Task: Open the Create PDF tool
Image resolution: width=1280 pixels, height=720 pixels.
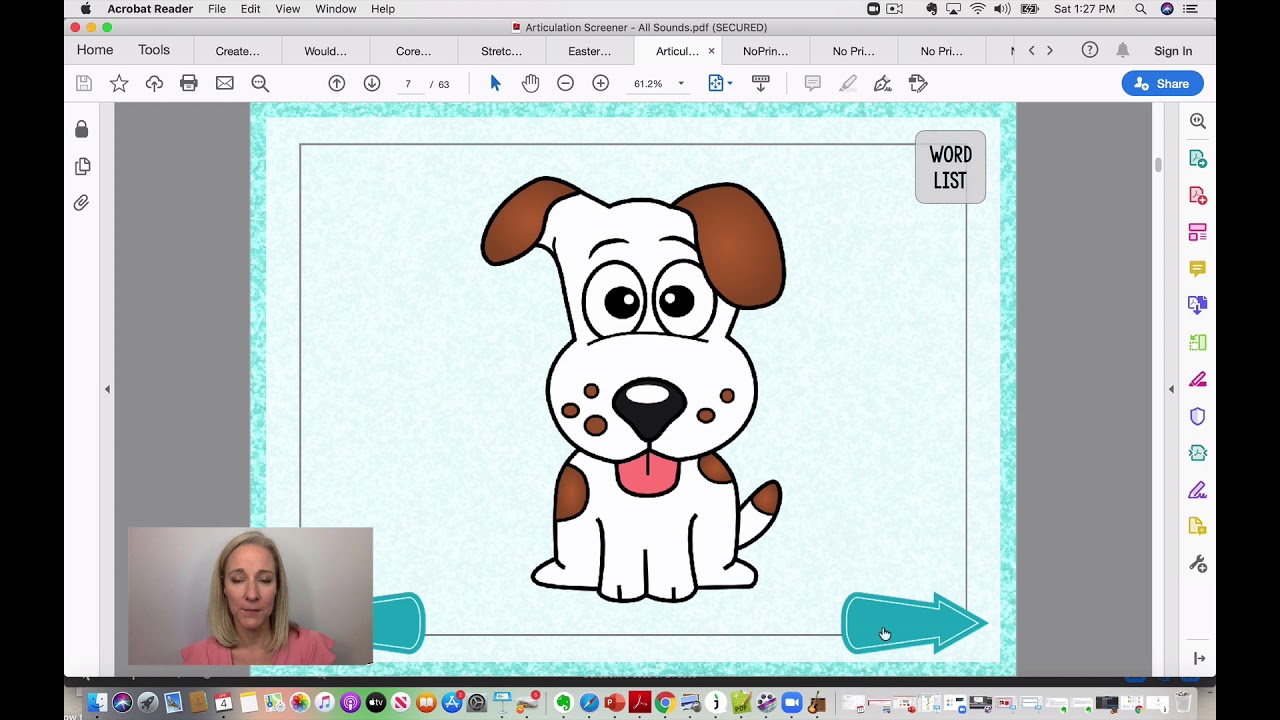Action: click(x=1198, y=195)
